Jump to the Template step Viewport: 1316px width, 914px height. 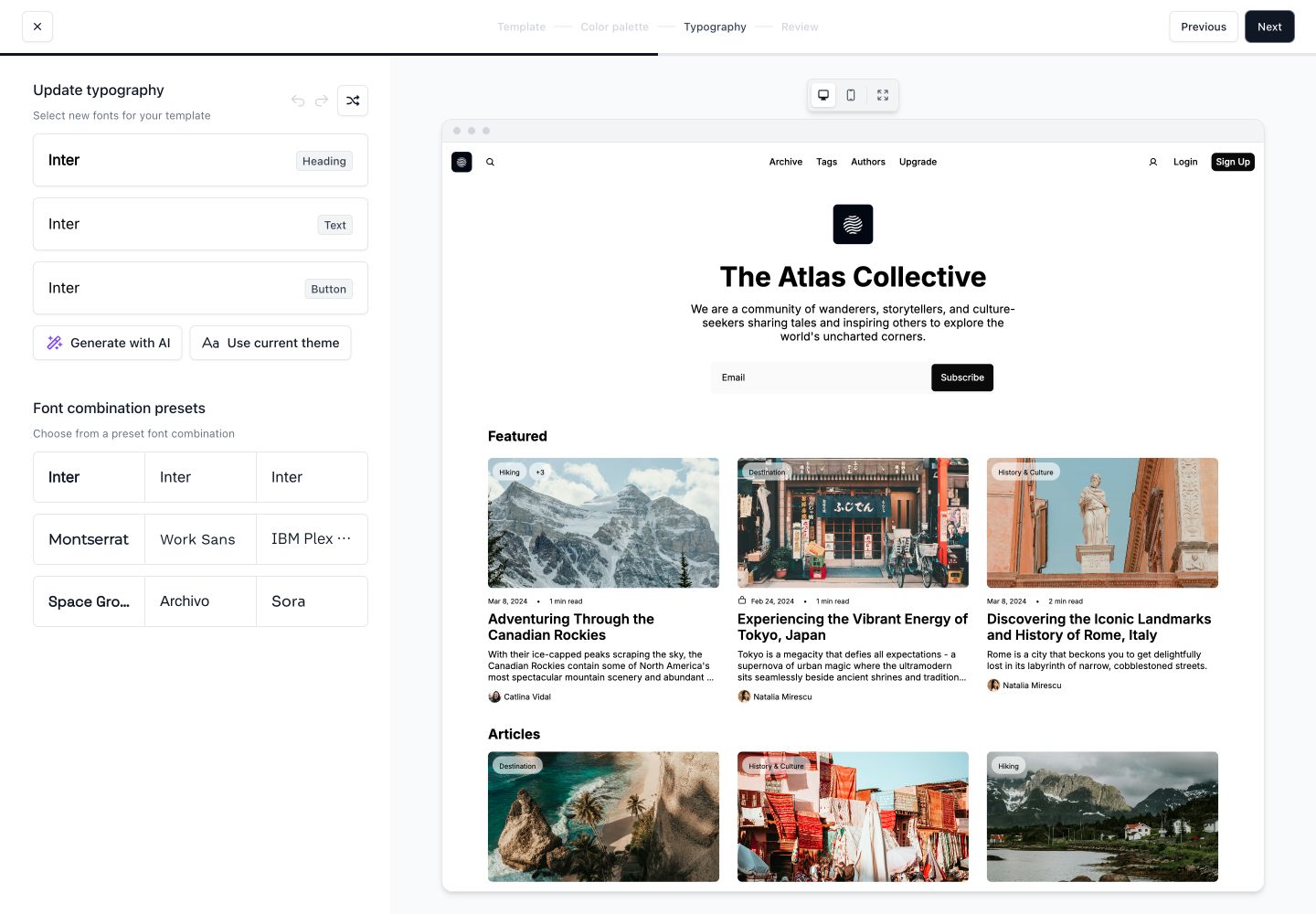click(x=521, y=27)
